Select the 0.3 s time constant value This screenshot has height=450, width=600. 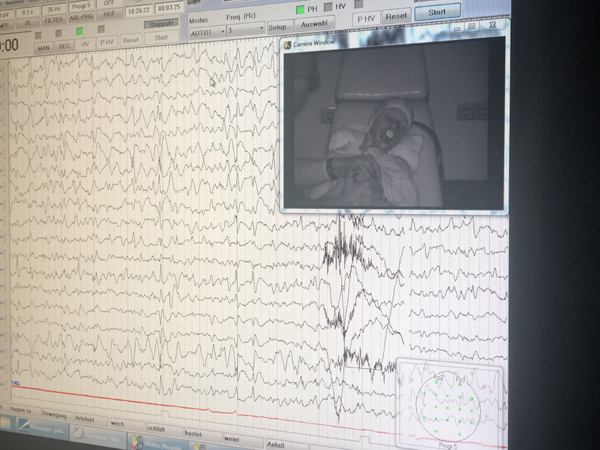coord(28,12)
